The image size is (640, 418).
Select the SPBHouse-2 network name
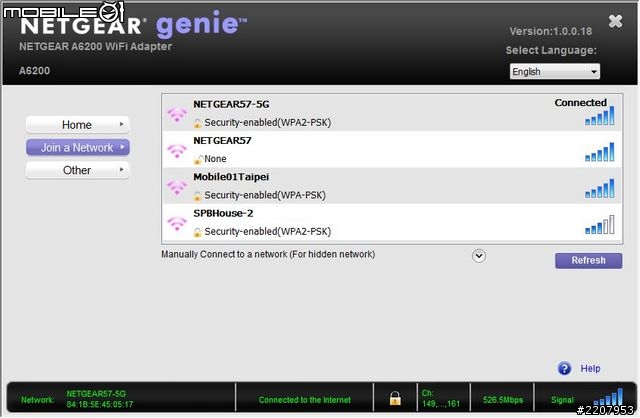click(223, 213)
